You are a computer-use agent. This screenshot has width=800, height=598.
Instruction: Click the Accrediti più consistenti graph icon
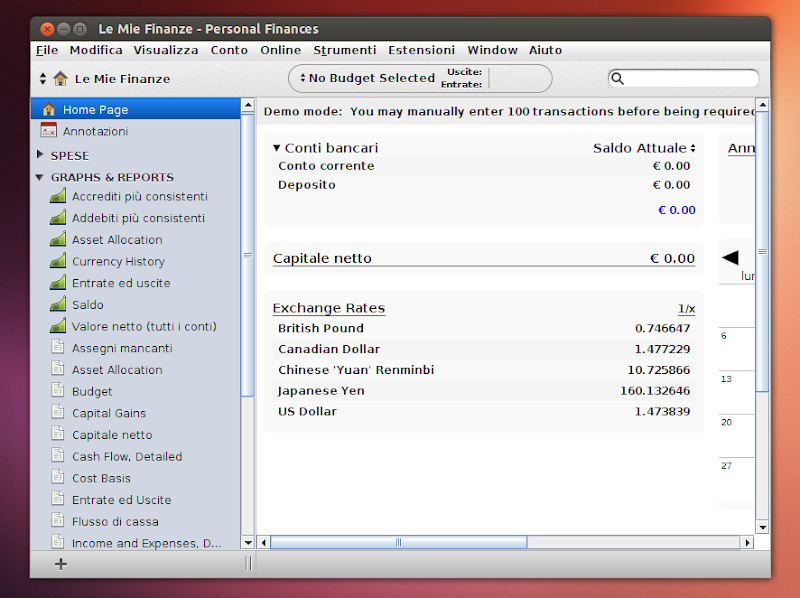(x=58, y=196)
